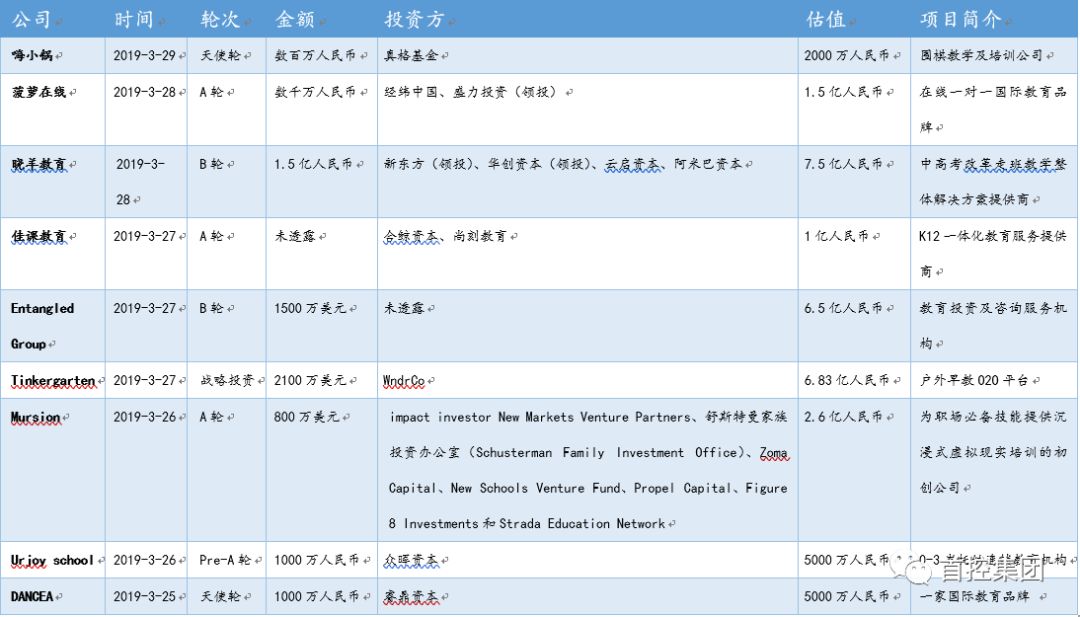Click the investor 众晖资本

pyautogui.click(x=411, y=560)
